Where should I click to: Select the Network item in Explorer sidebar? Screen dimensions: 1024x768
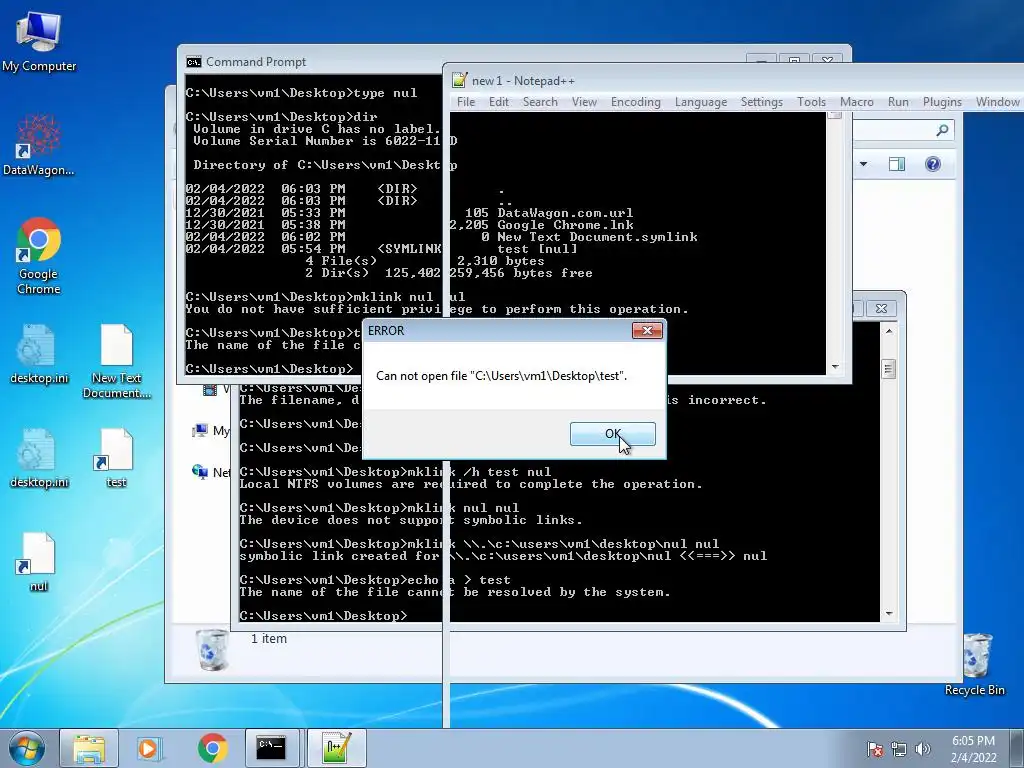(211, 472)
